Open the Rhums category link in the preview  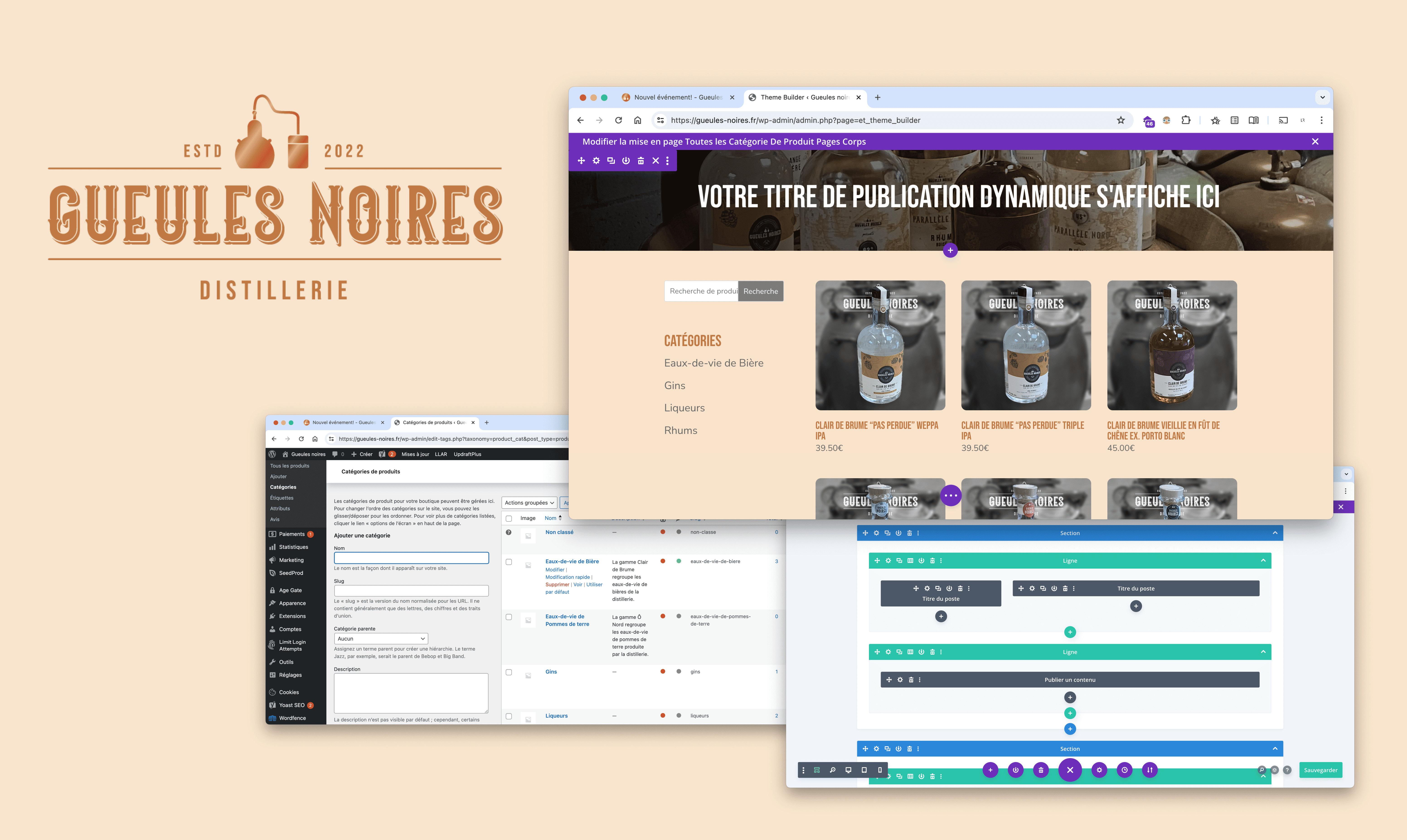pos(681,430)
